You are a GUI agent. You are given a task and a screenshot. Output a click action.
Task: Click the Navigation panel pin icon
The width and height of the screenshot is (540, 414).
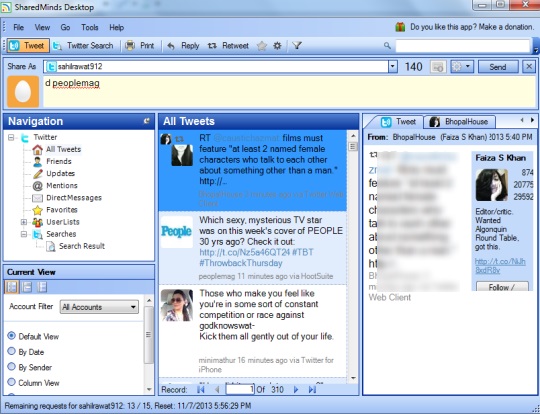click(147, 121)
